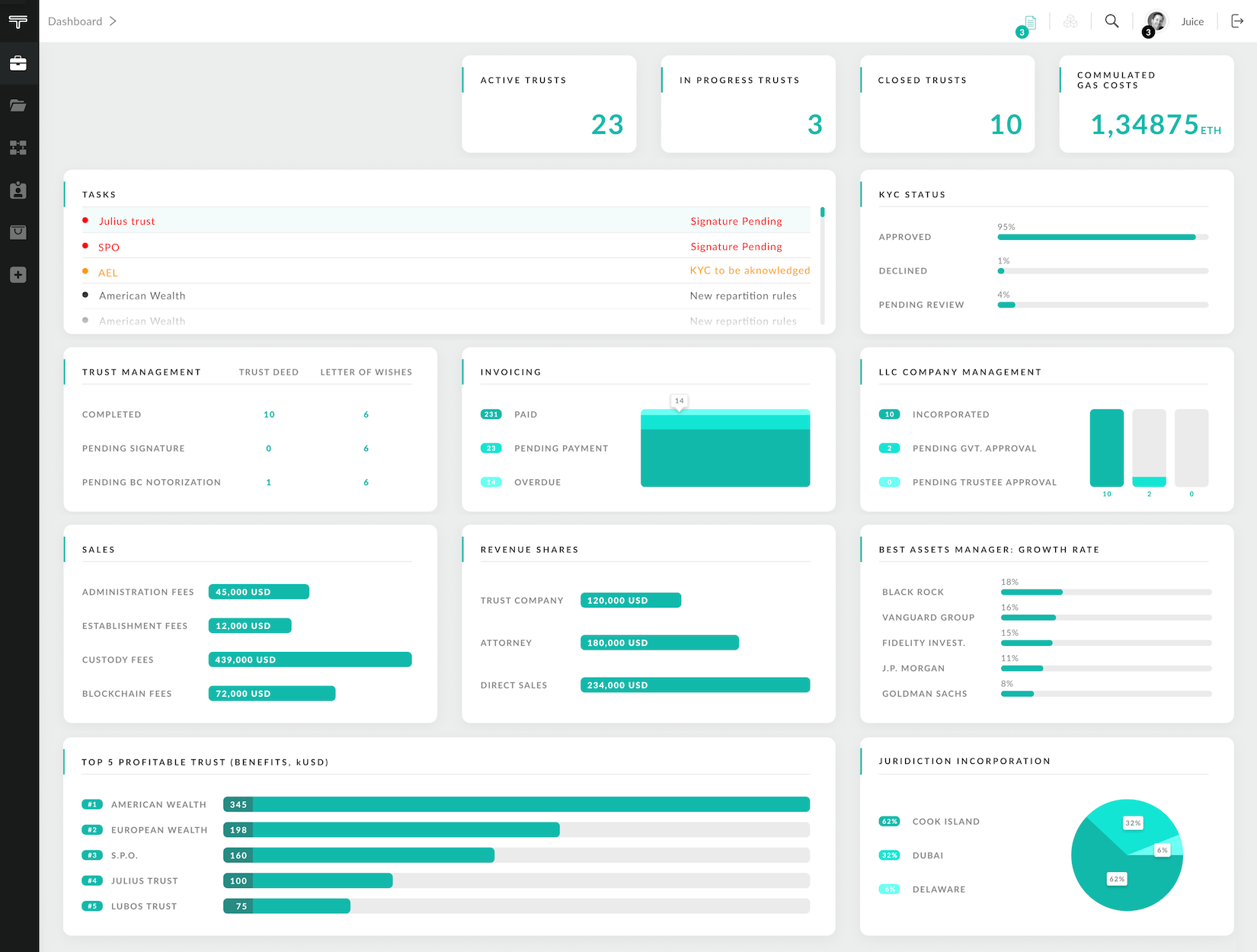The height and width of the screenshot is (952, 1257).
Task: Select the Active Trusts summary card
Action: (x=549, y=104)
